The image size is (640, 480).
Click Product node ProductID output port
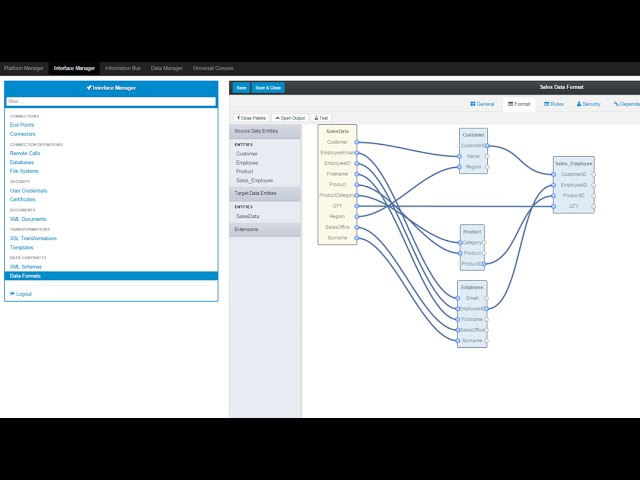pyautogui.click(x=484, y=264)
